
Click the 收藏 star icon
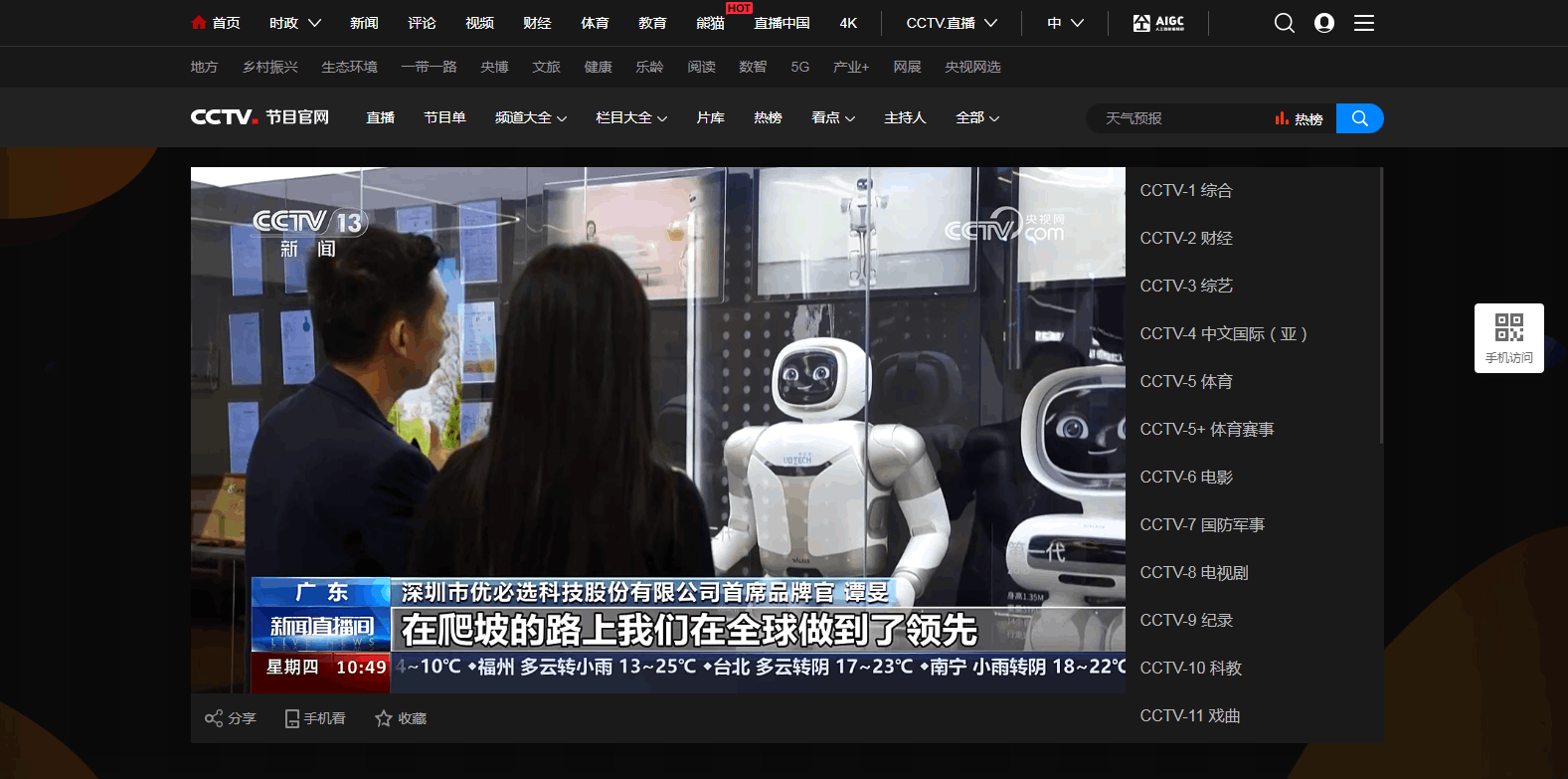click(383, 718)
